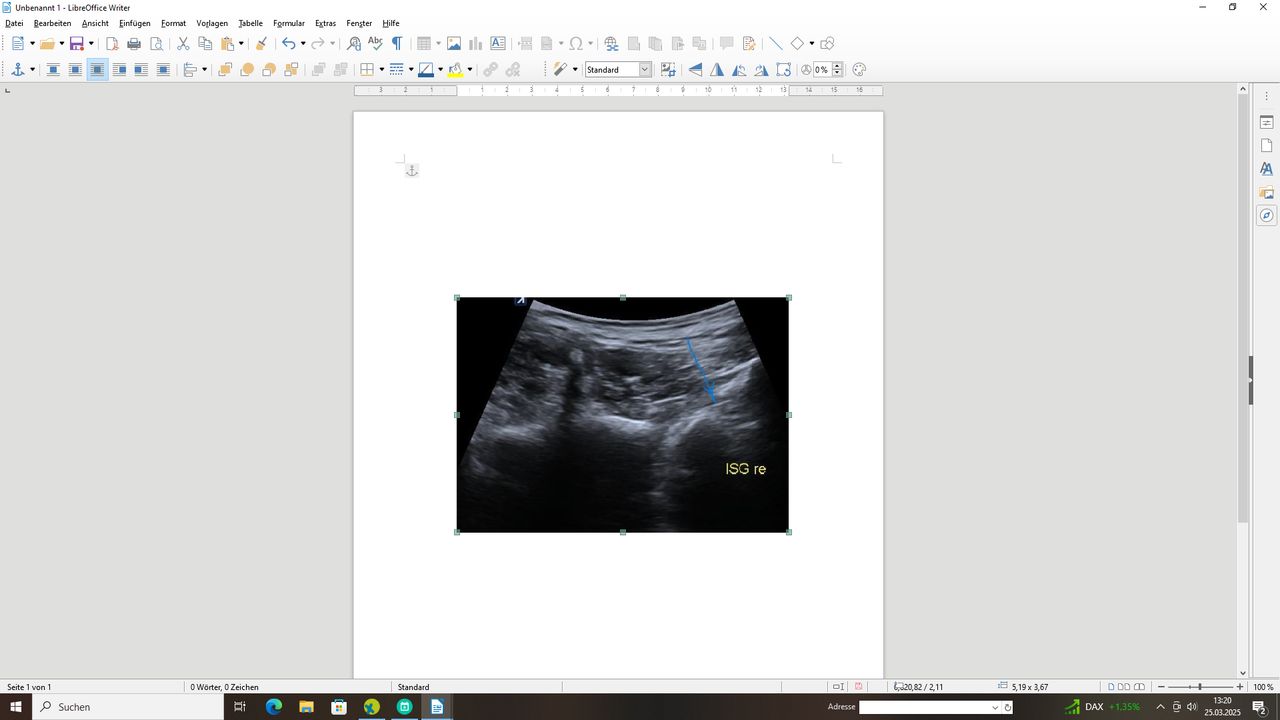Enable the Optimal wrap option

click(x=97, y=70)
